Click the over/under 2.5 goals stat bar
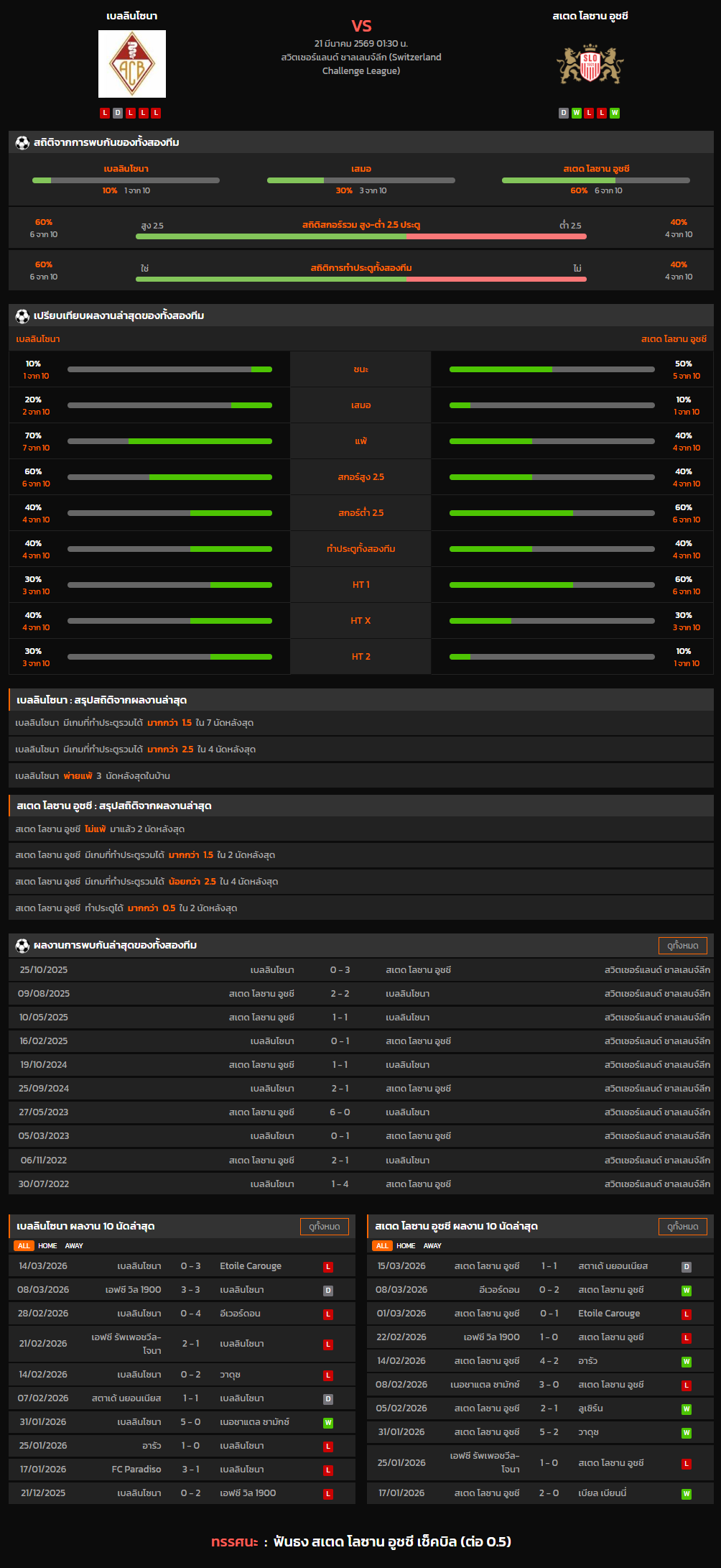 (361, 236)
